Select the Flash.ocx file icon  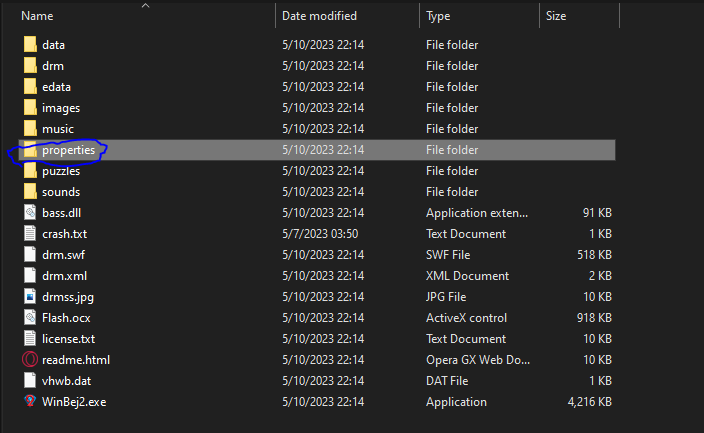tap(29, 318)
